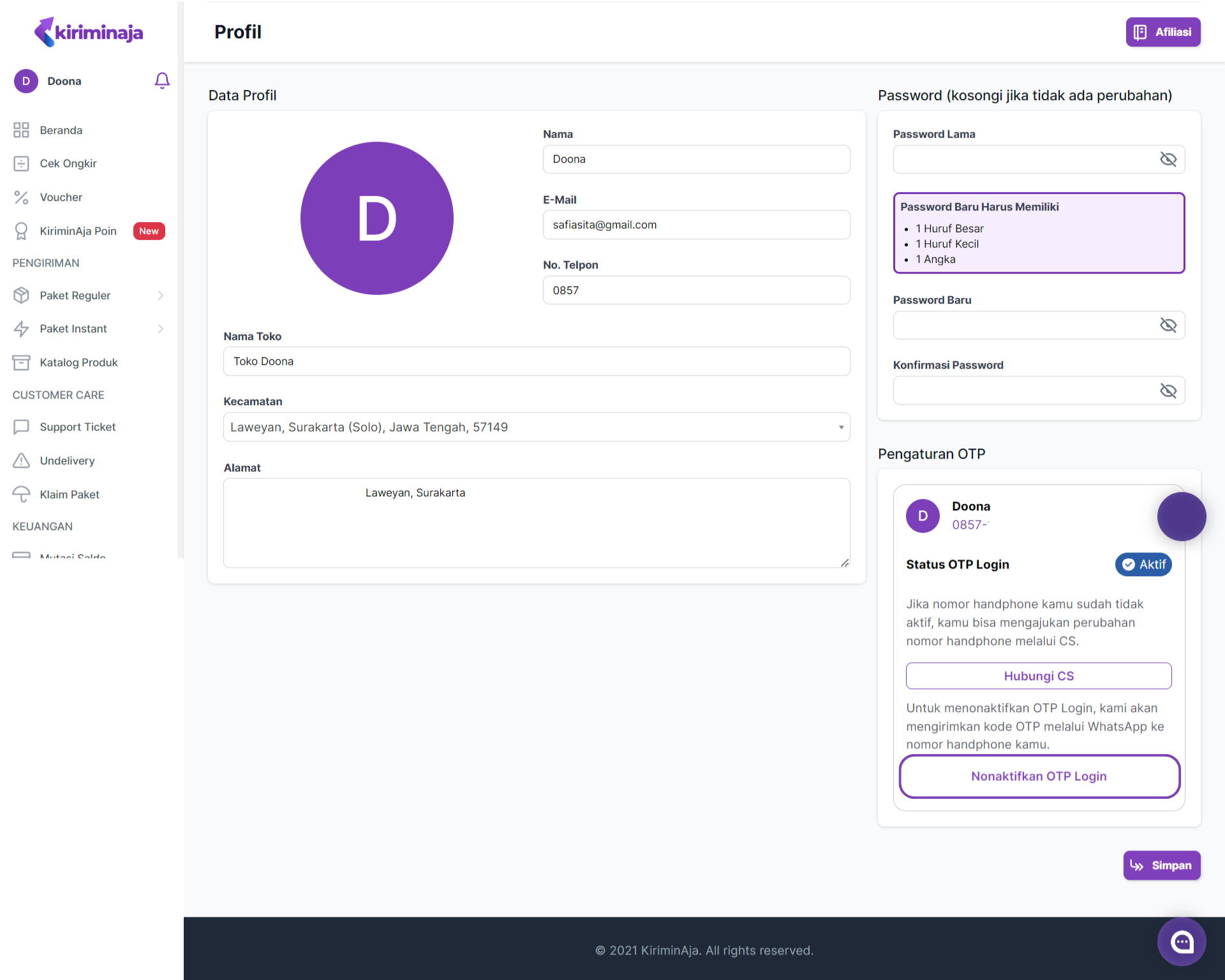
Task: Click the Undelivery warning icon
Action: click(21, 460)
